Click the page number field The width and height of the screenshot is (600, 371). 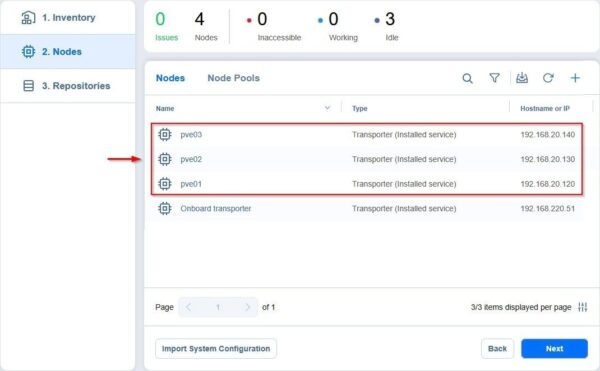pyautogui.click(x=218, y=307)
